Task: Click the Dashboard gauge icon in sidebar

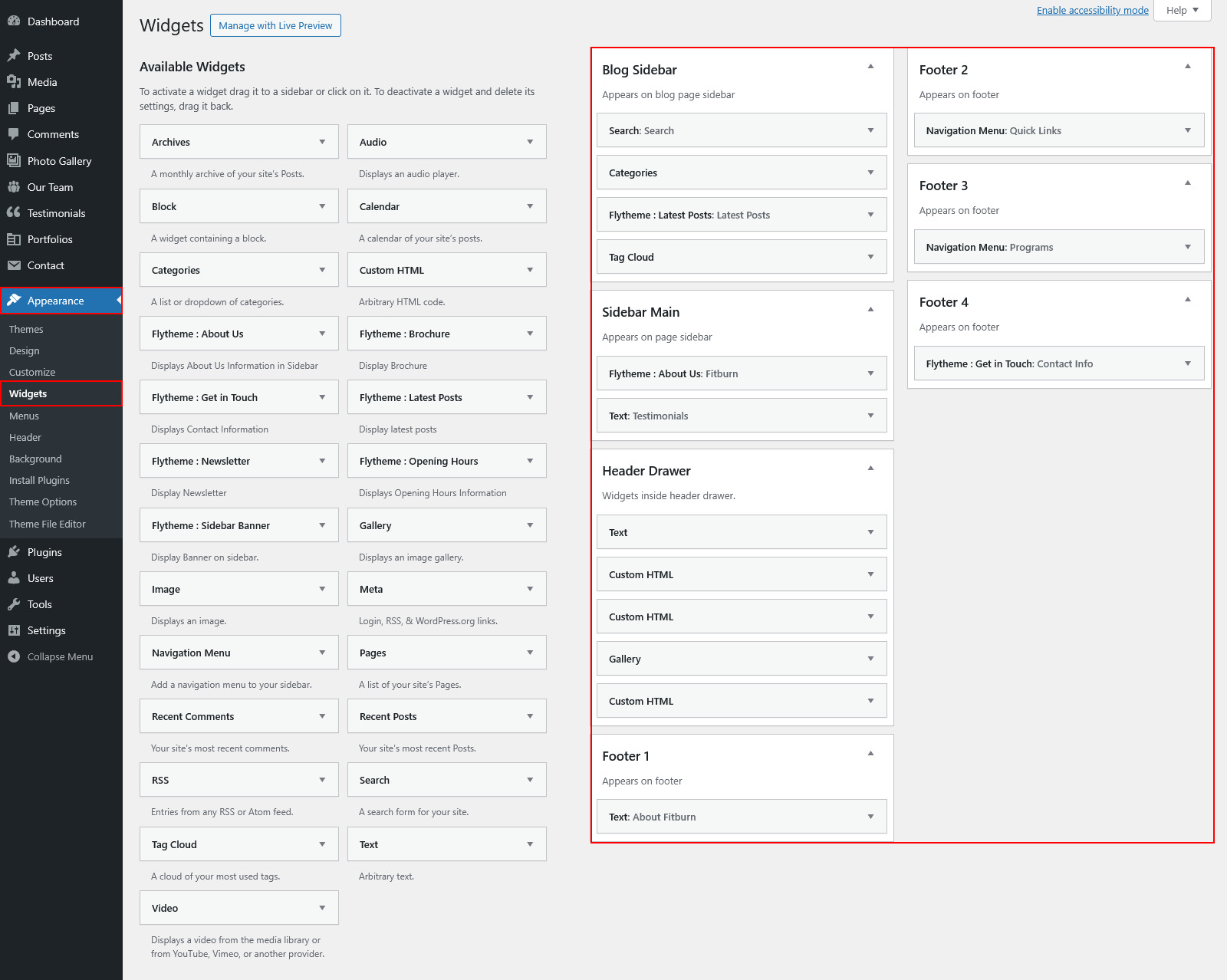Action: tap(14, 21)
